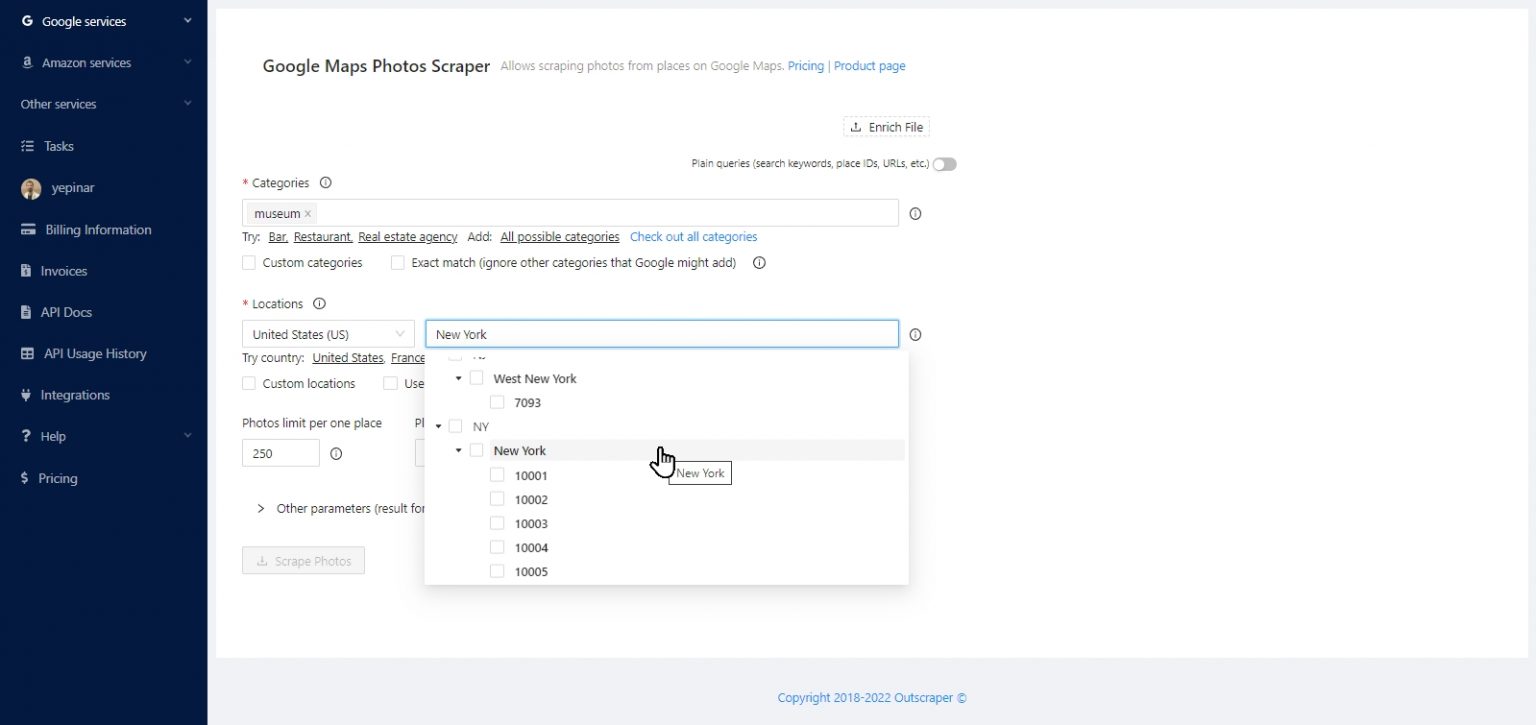
Task: Open the Check out all categories link
Action: [x=693, y=237]
